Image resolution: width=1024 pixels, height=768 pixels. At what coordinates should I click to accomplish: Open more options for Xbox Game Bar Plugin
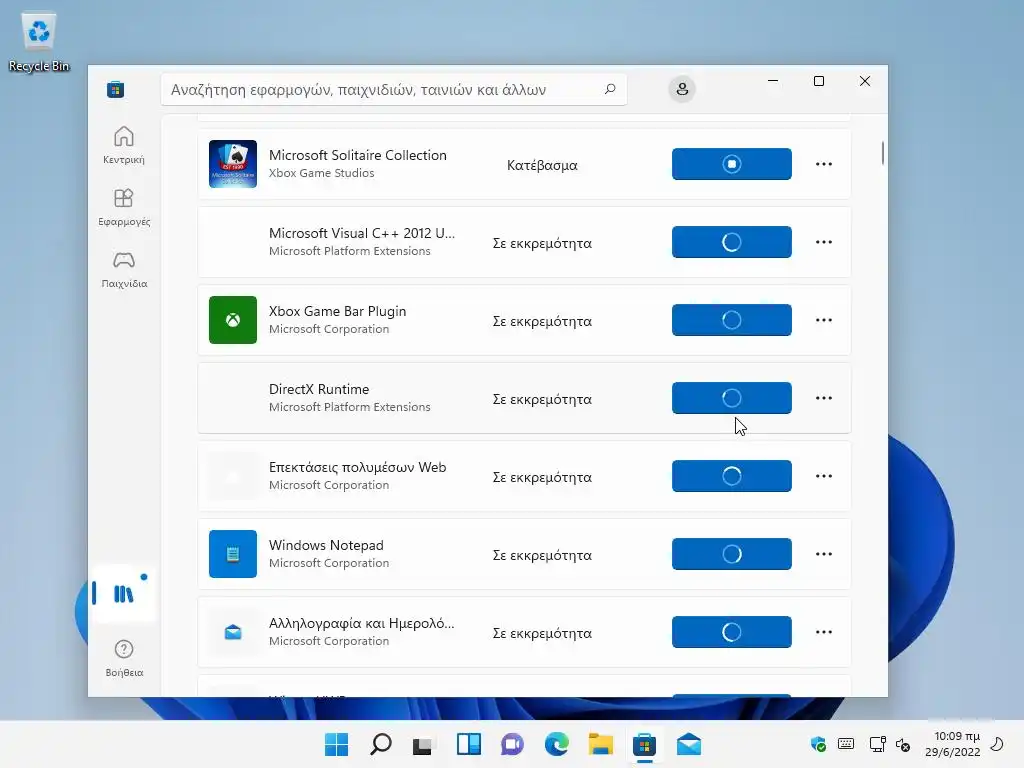click(x=824, y=320)
